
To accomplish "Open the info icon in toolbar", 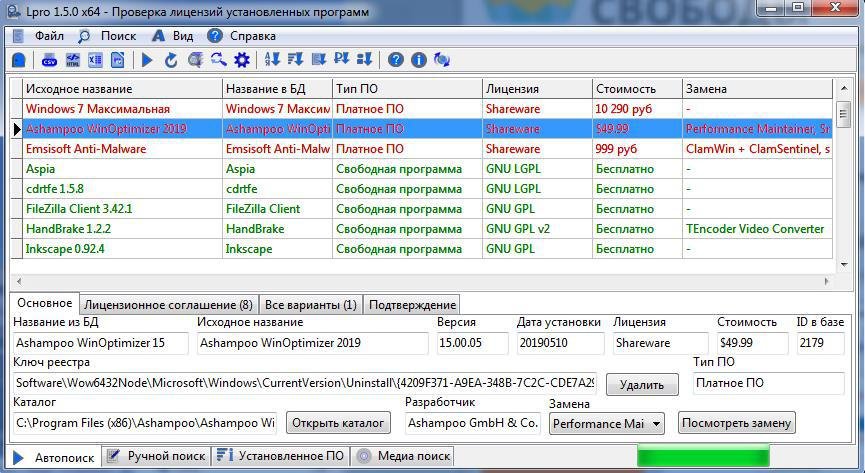I will 419,60.
